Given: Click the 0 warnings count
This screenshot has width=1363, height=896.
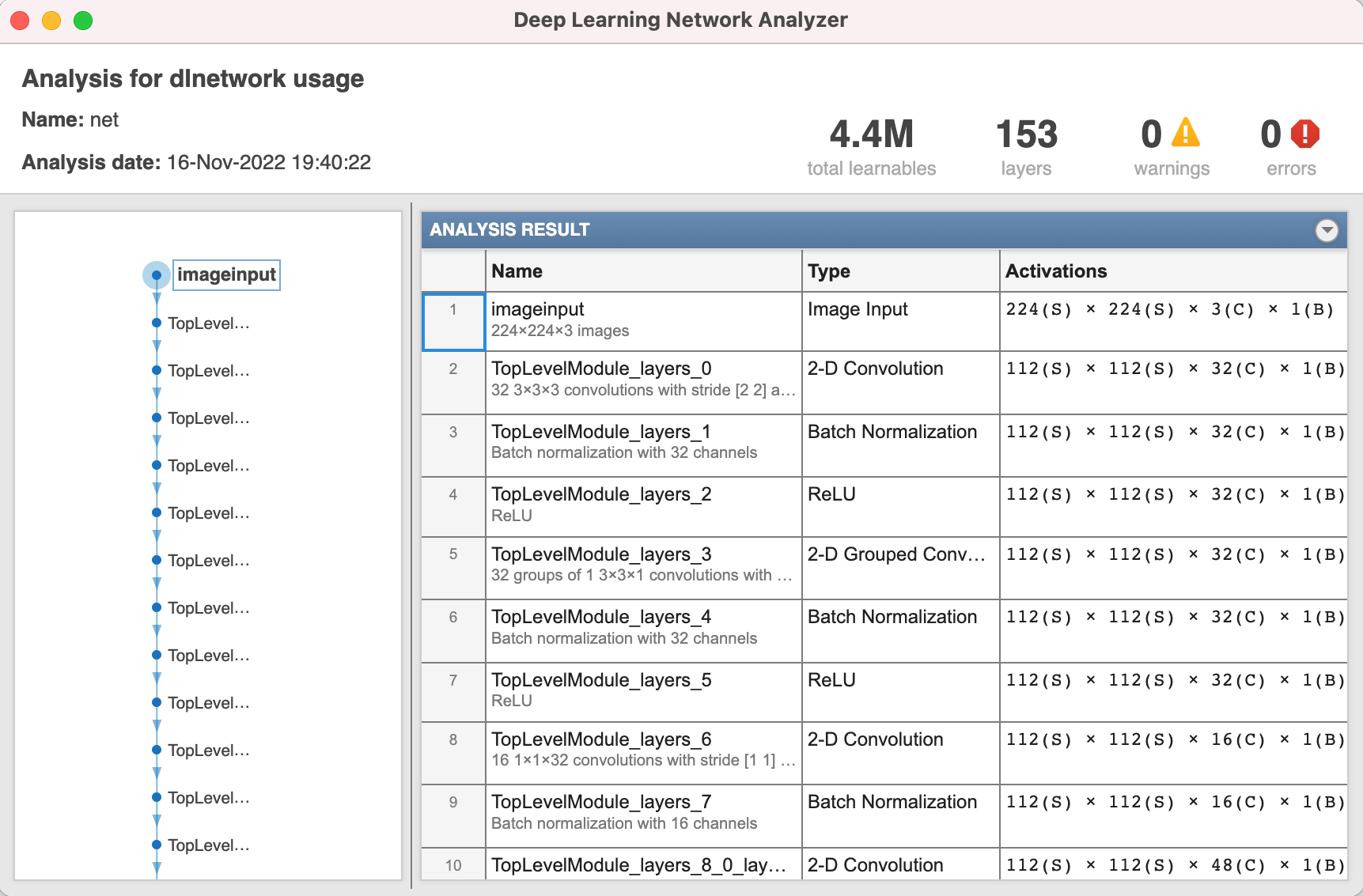Looking at the screenshot, I should [x=1151, y=134].
